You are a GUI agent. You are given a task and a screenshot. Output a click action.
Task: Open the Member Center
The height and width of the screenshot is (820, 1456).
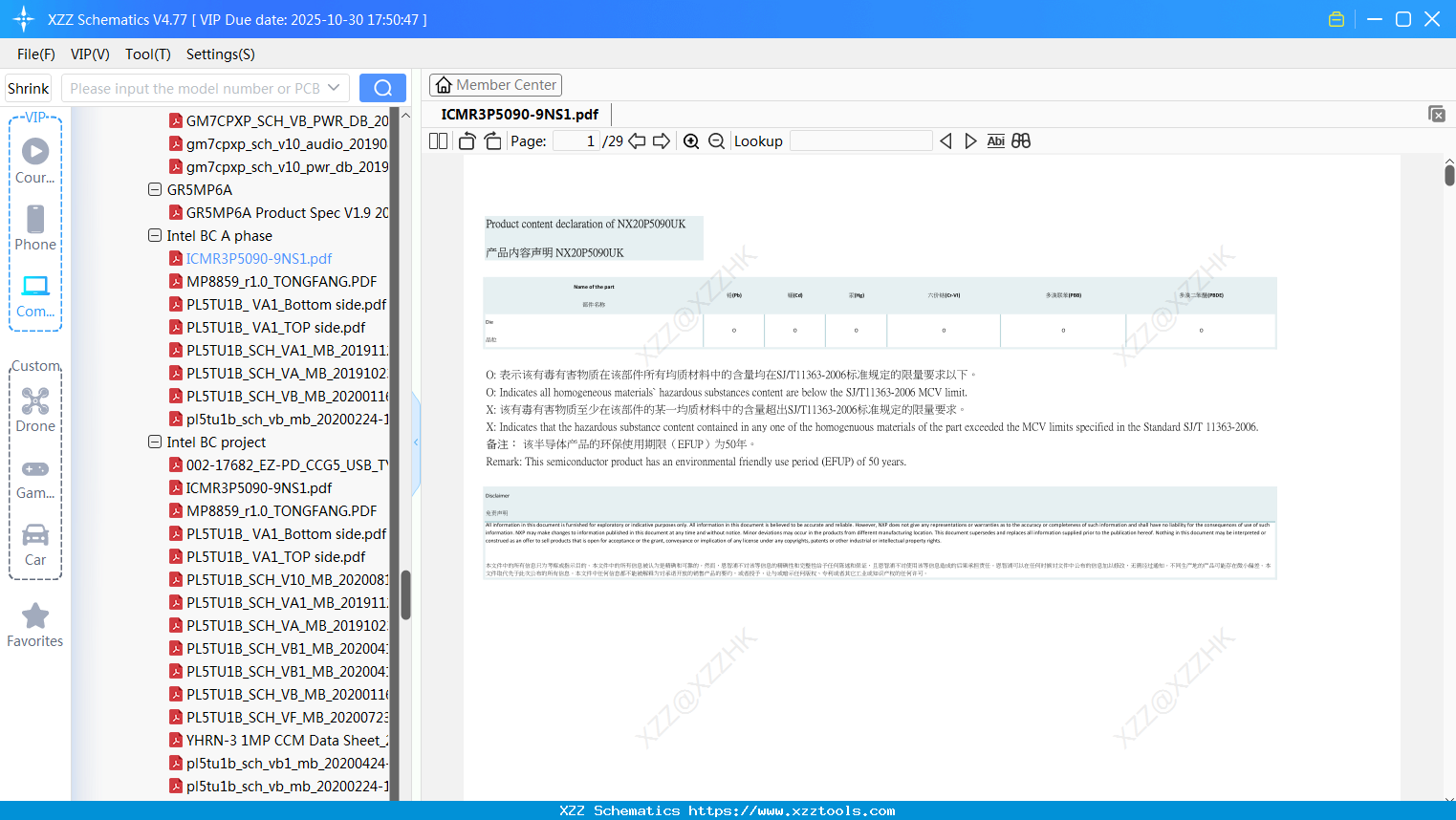tap(495, 85)
